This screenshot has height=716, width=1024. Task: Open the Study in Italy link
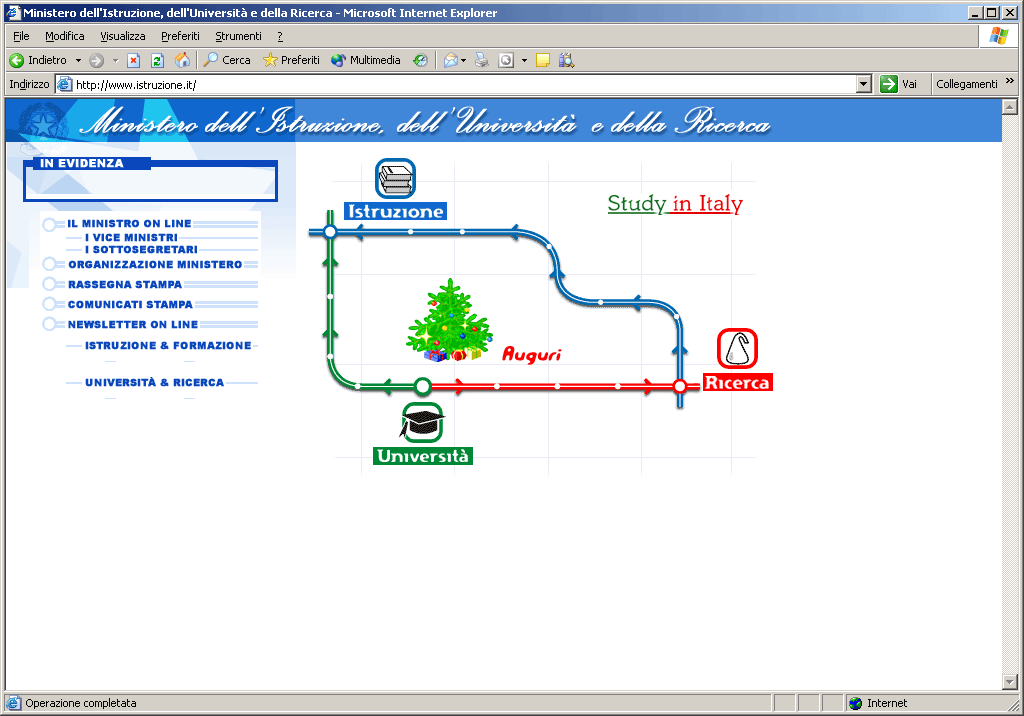click(675, 203)
